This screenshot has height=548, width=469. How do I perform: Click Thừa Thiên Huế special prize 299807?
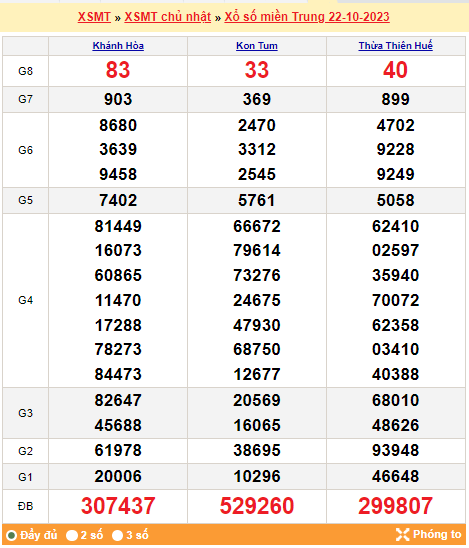pos(396,506)
